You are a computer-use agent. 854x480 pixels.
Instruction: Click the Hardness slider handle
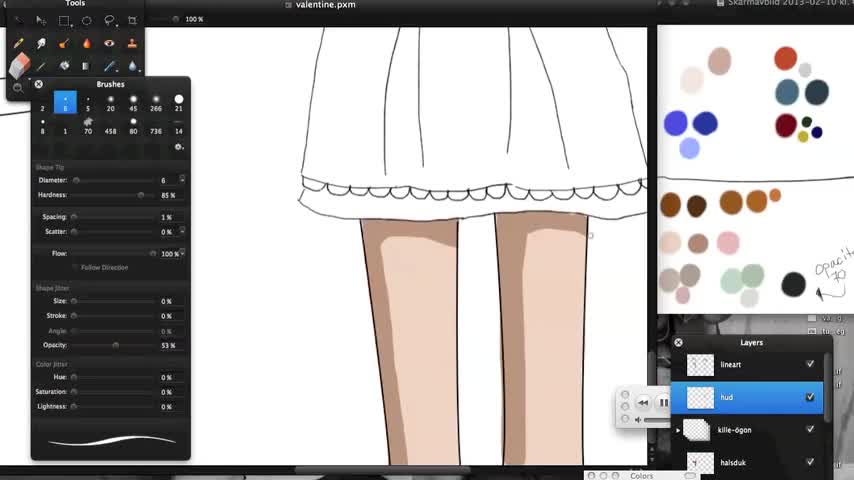(x=141, y=195)
